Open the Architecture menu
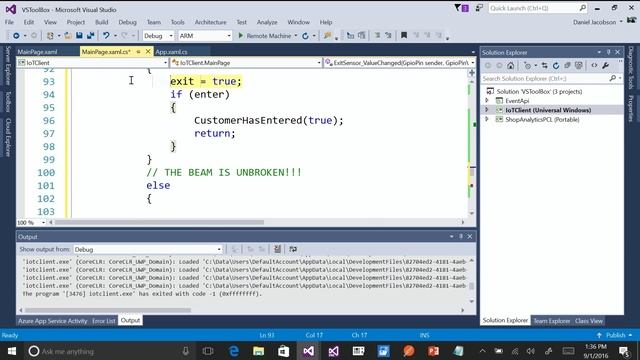 click(x=211, y=22)
